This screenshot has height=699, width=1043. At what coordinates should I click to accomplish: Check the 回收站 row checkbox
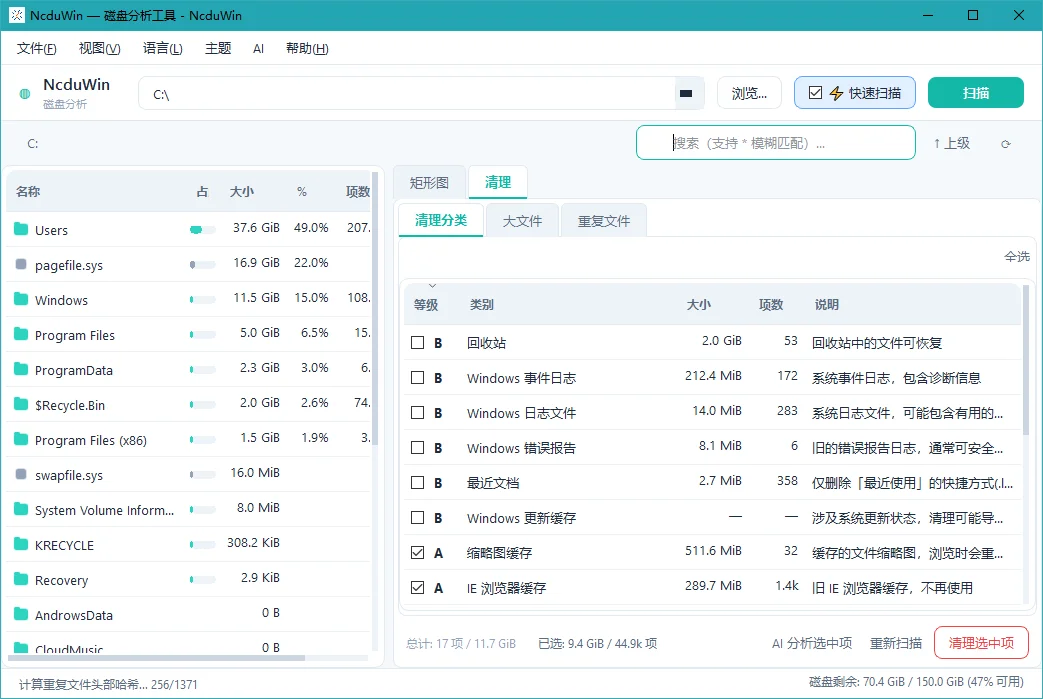point(418,343)
